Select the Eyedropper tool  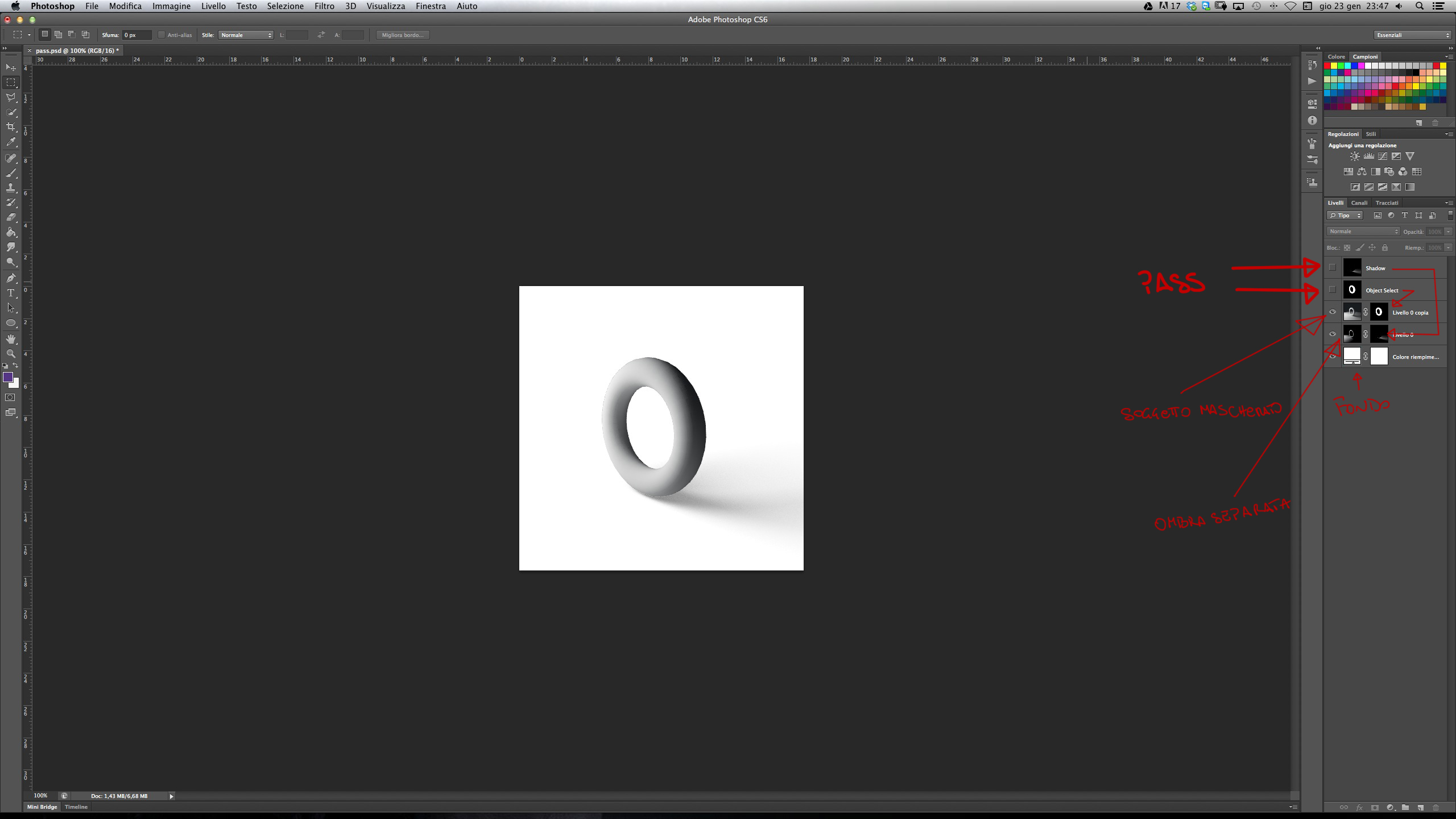pos(11,142)
